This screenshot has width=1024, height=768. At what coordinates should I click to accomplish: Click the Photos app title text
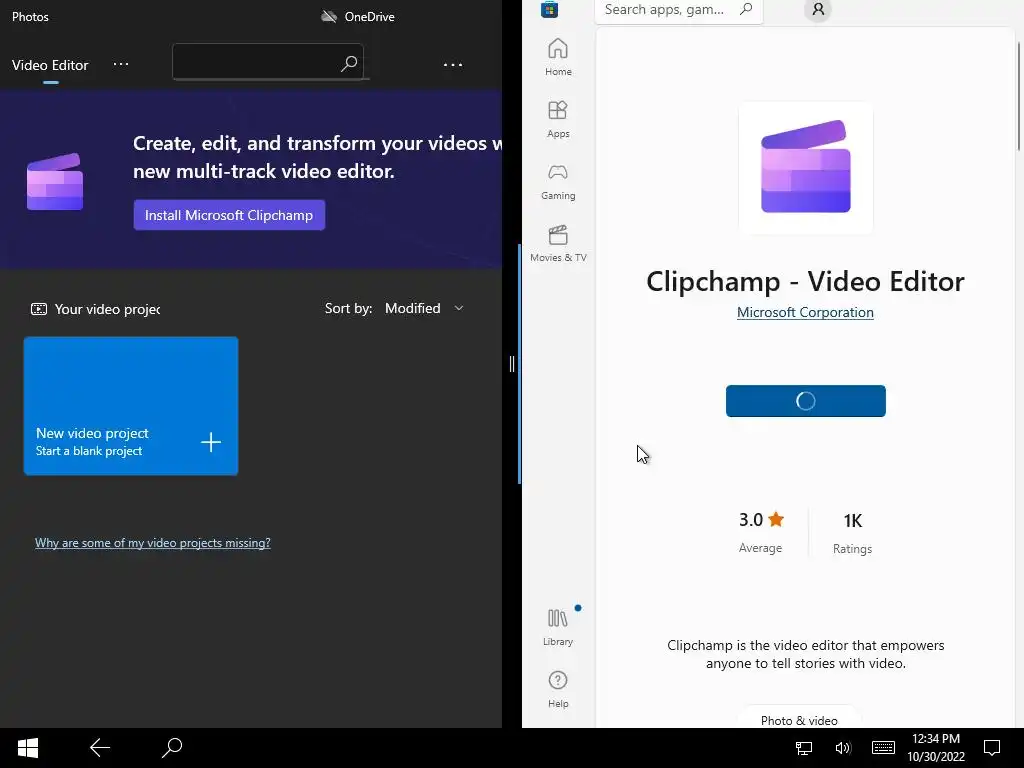(x=30, y=17)
